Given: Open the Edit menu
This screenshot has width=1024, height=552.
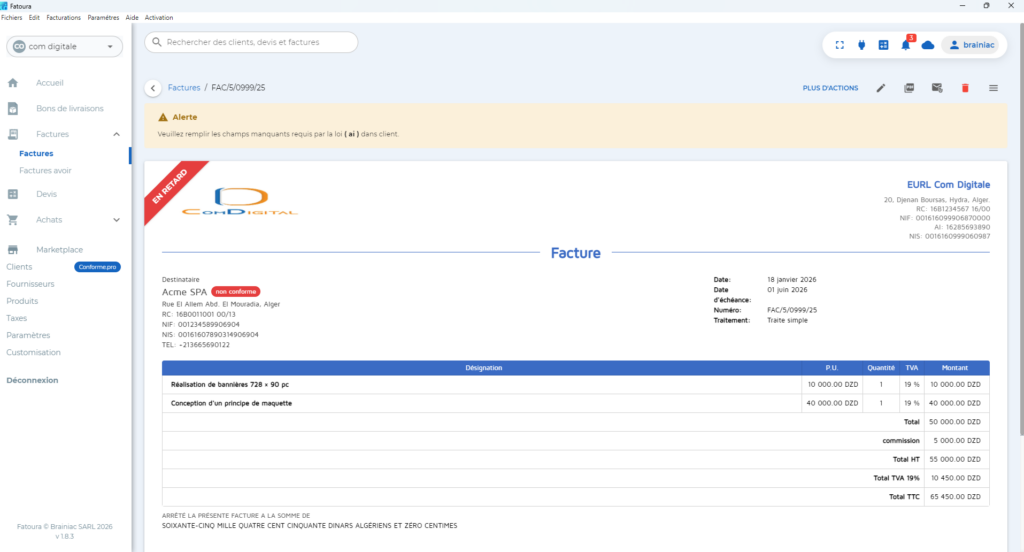Looking at the screenshot, I should (34, 18).
